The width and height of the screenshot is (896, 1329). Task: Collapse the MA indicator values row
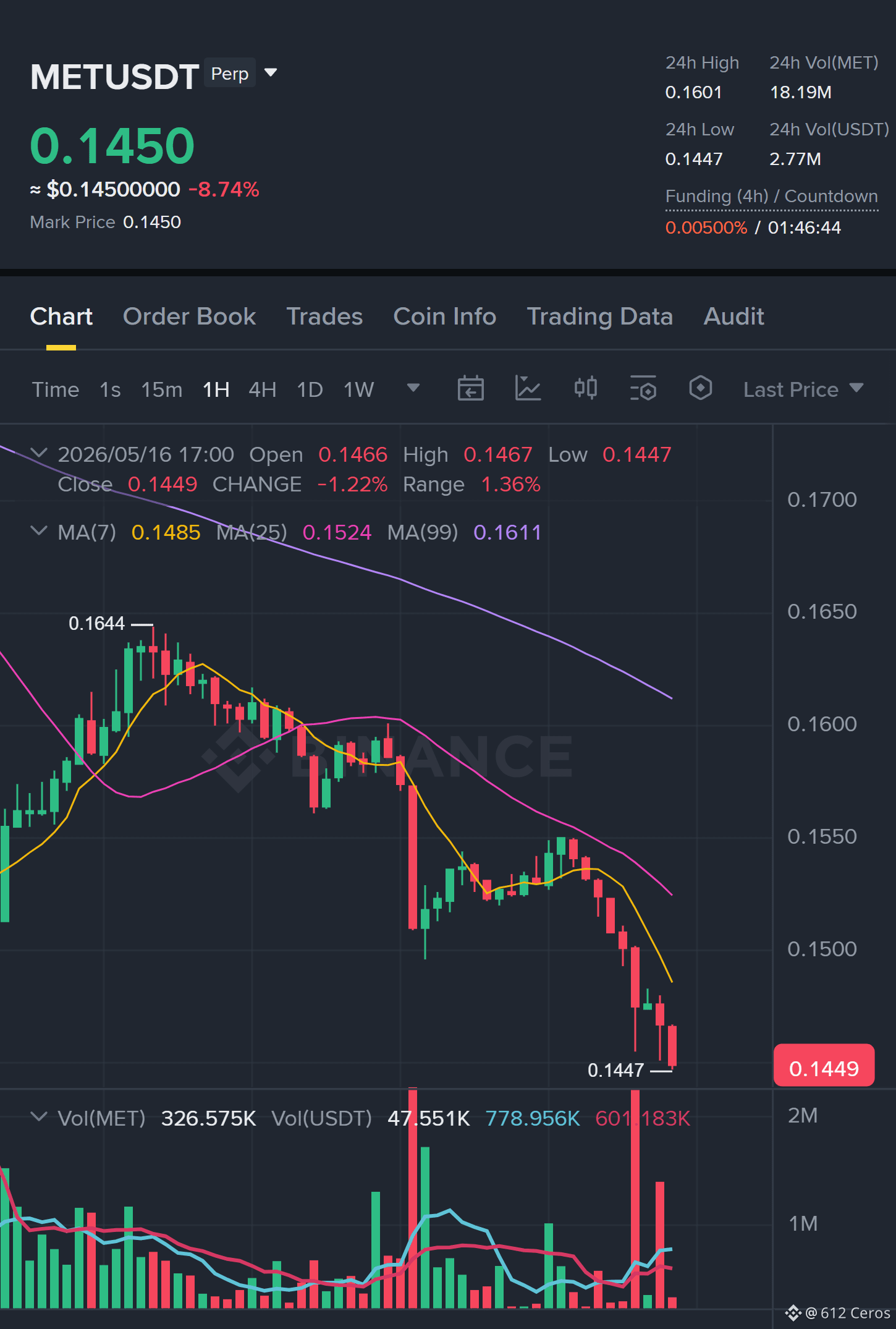pos(38,532)
